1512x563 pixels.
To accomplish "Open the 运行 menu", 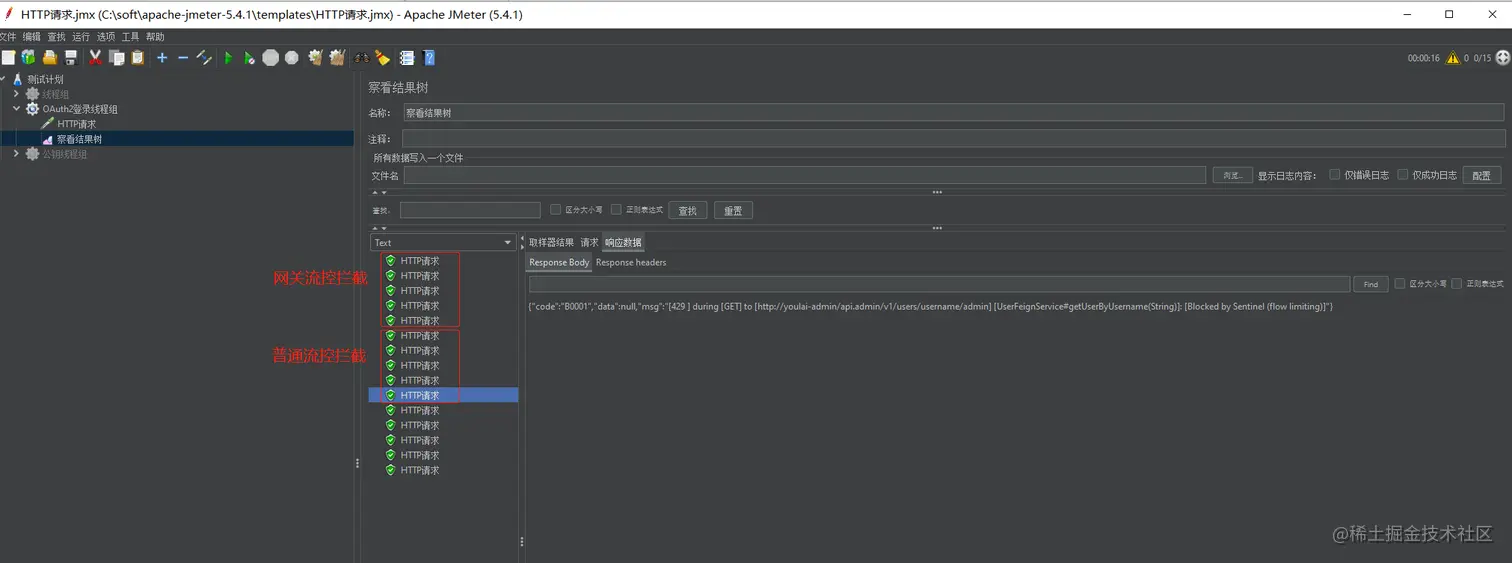I will 81,37.
